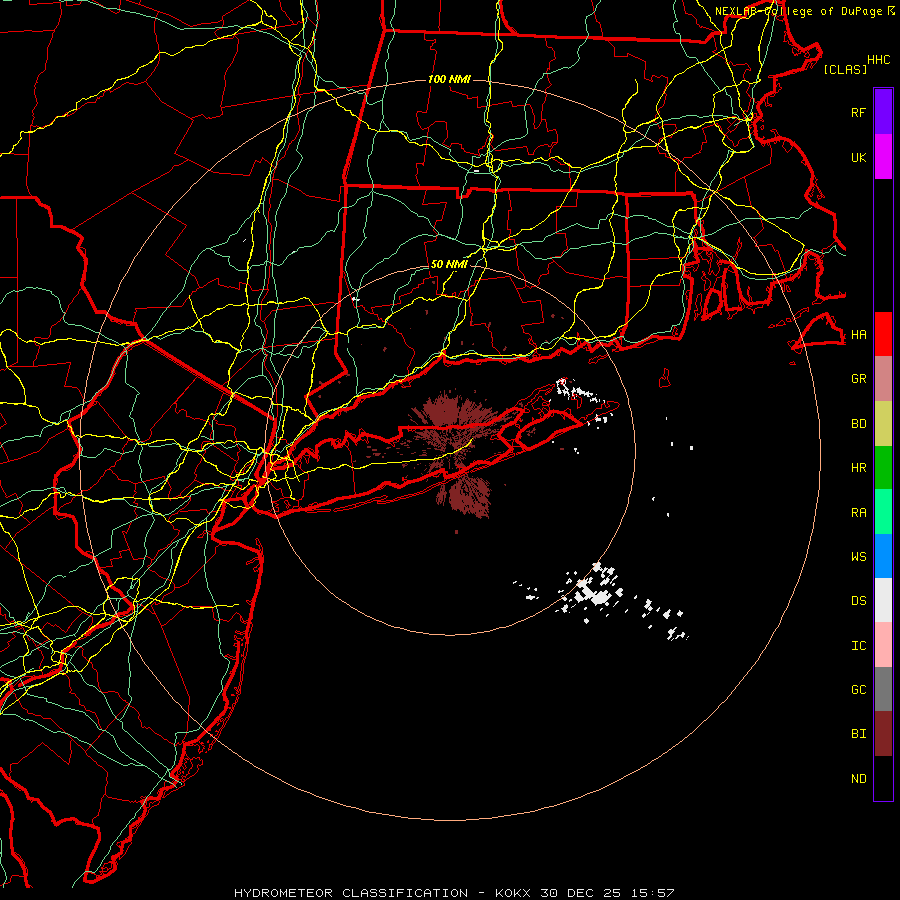
Task: Click the RA legend label
Action: click(858, 513)
